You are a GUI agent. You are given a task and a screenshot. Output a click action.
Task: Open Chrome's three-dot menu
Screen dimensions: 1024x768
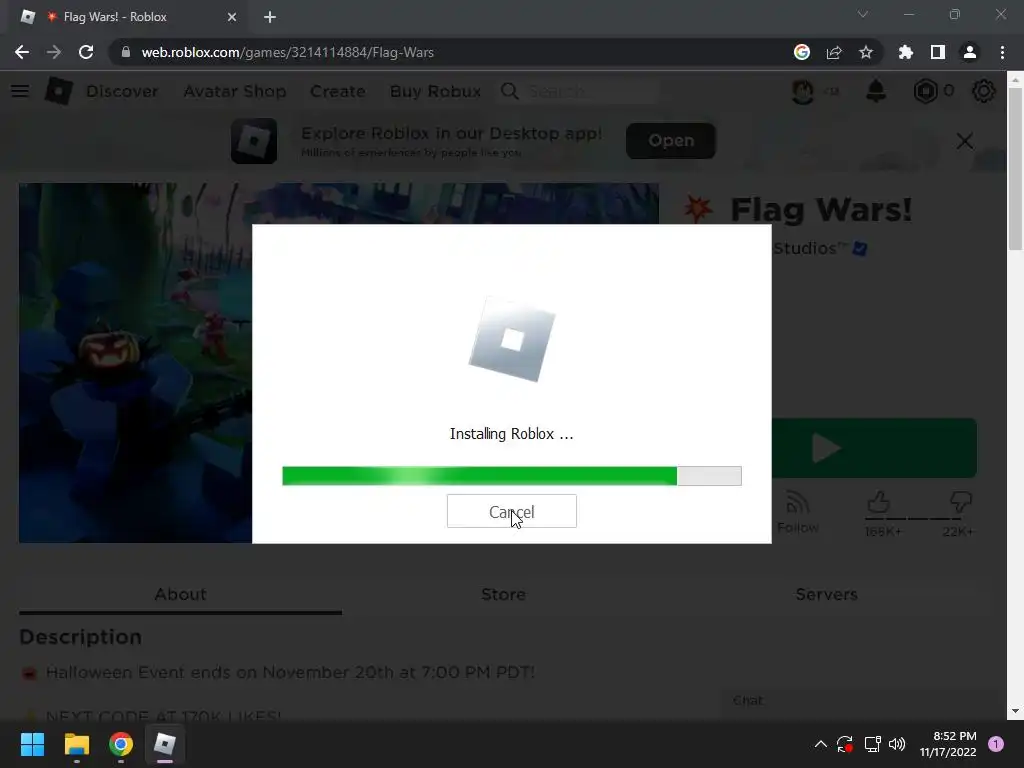coord(1002,52)
